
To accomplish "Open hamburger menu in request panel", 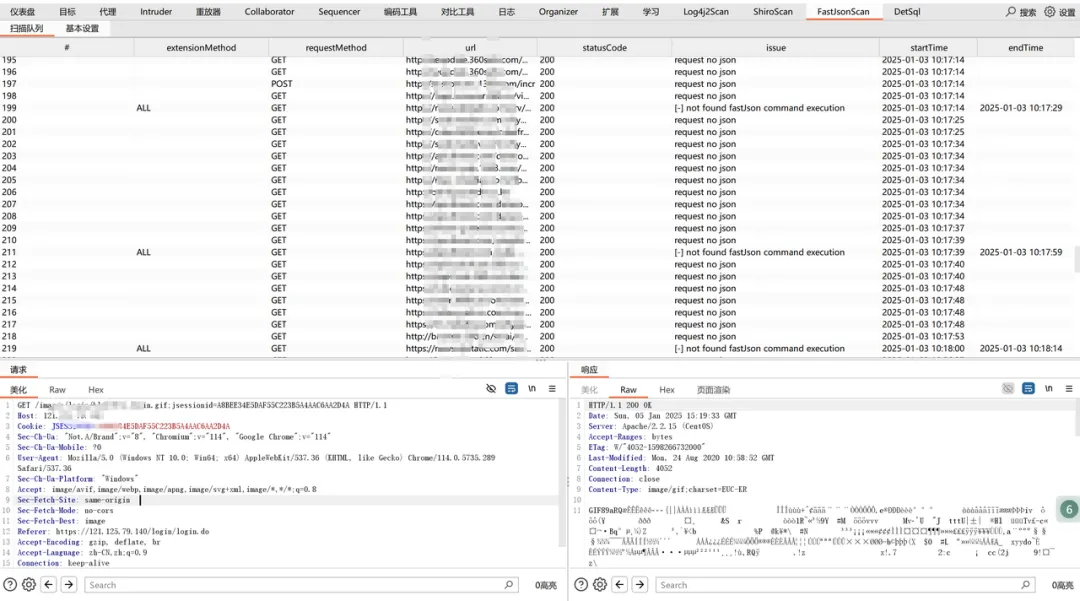I will (552, 389).
